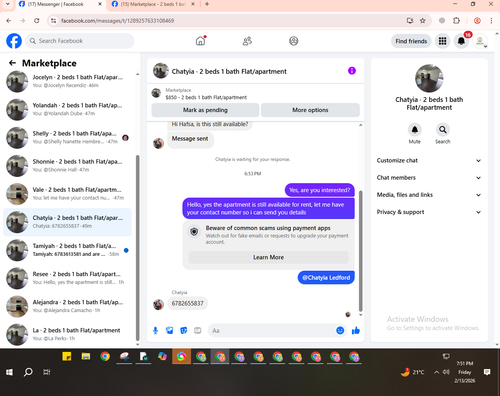Go back using the Marketplace arrow
Image resolution: width=500 pixels, height=396 pixels.
(12, 63)
